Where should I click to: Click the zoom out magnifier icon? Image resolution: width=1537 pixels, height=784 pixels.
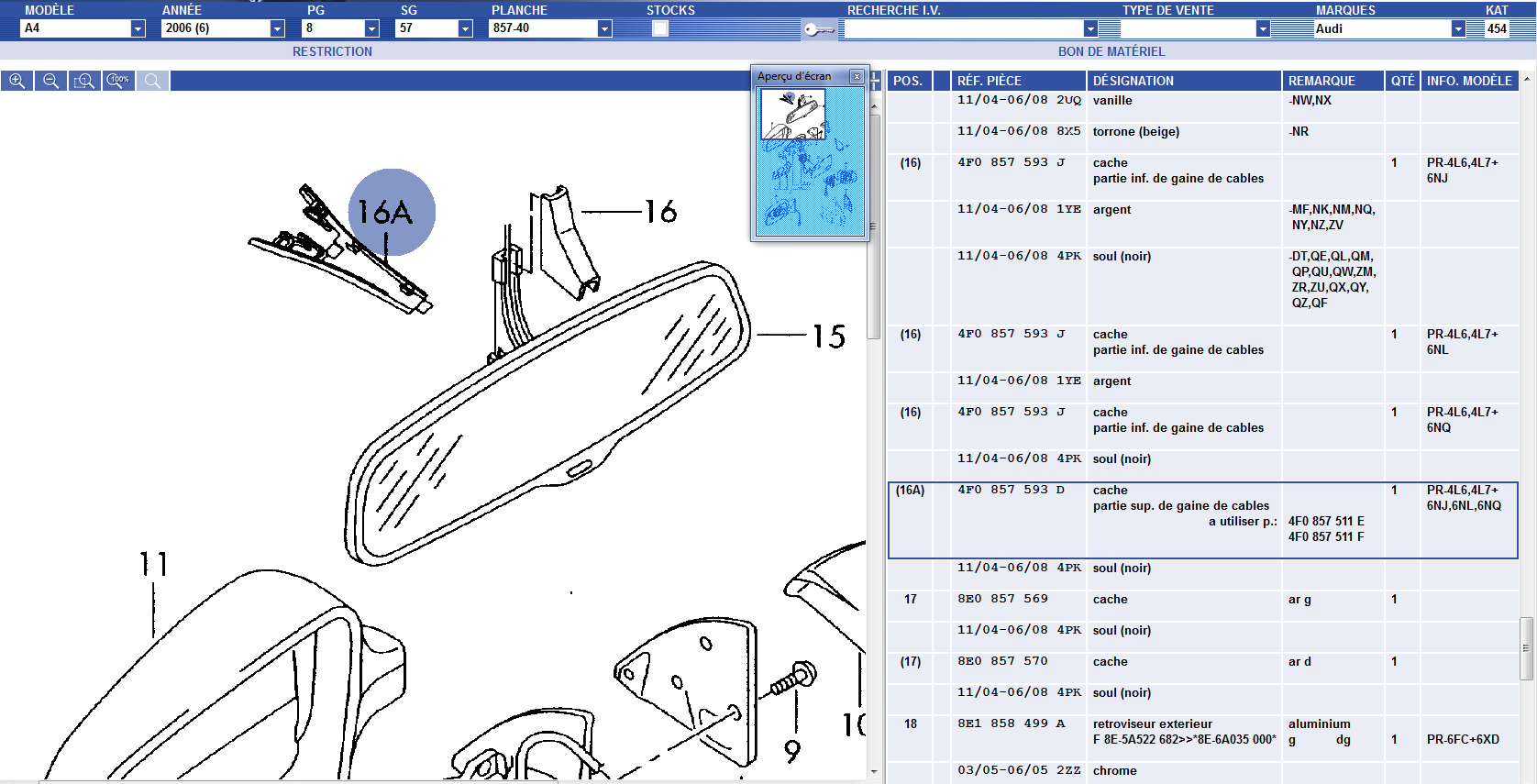(x=51, y=81)
